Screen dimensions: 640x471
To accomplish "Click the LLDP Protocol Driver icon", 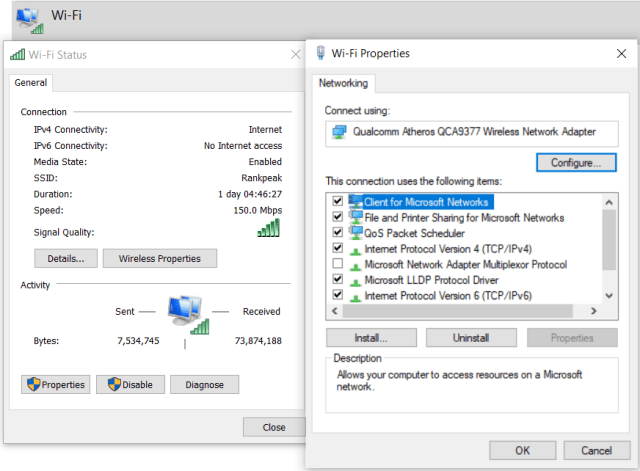I will point(356,282).
